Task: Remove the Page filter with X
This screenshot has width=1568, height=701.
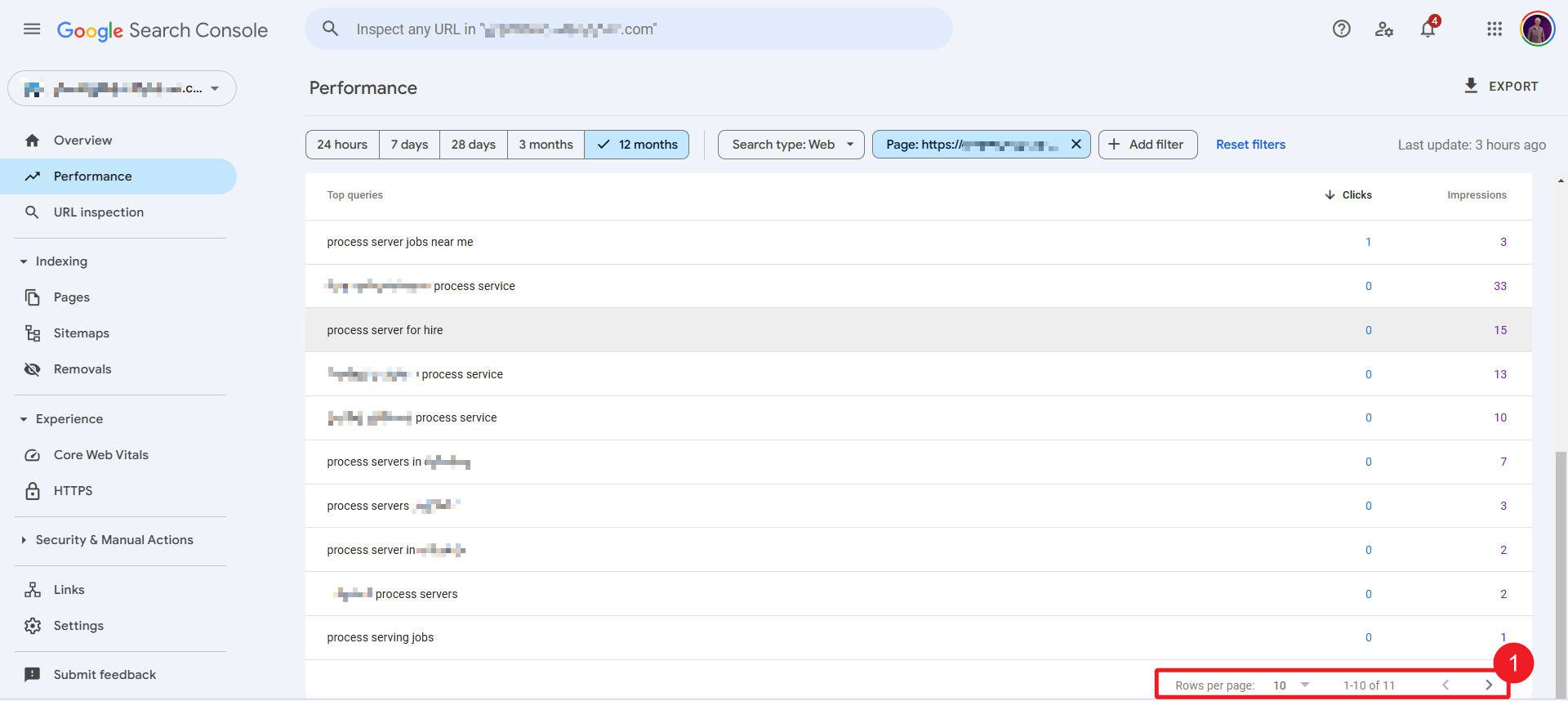Action: (1076, 144)
